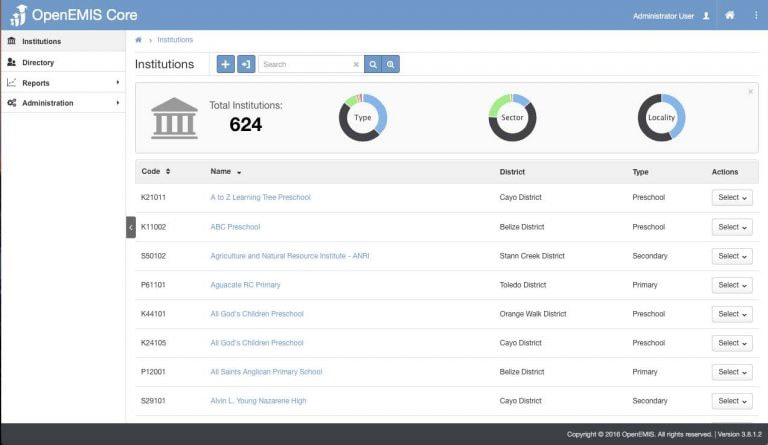Viewport: 768px width, 445px height.
Task: Open the three-dot menu in the header
Action: 753,15
